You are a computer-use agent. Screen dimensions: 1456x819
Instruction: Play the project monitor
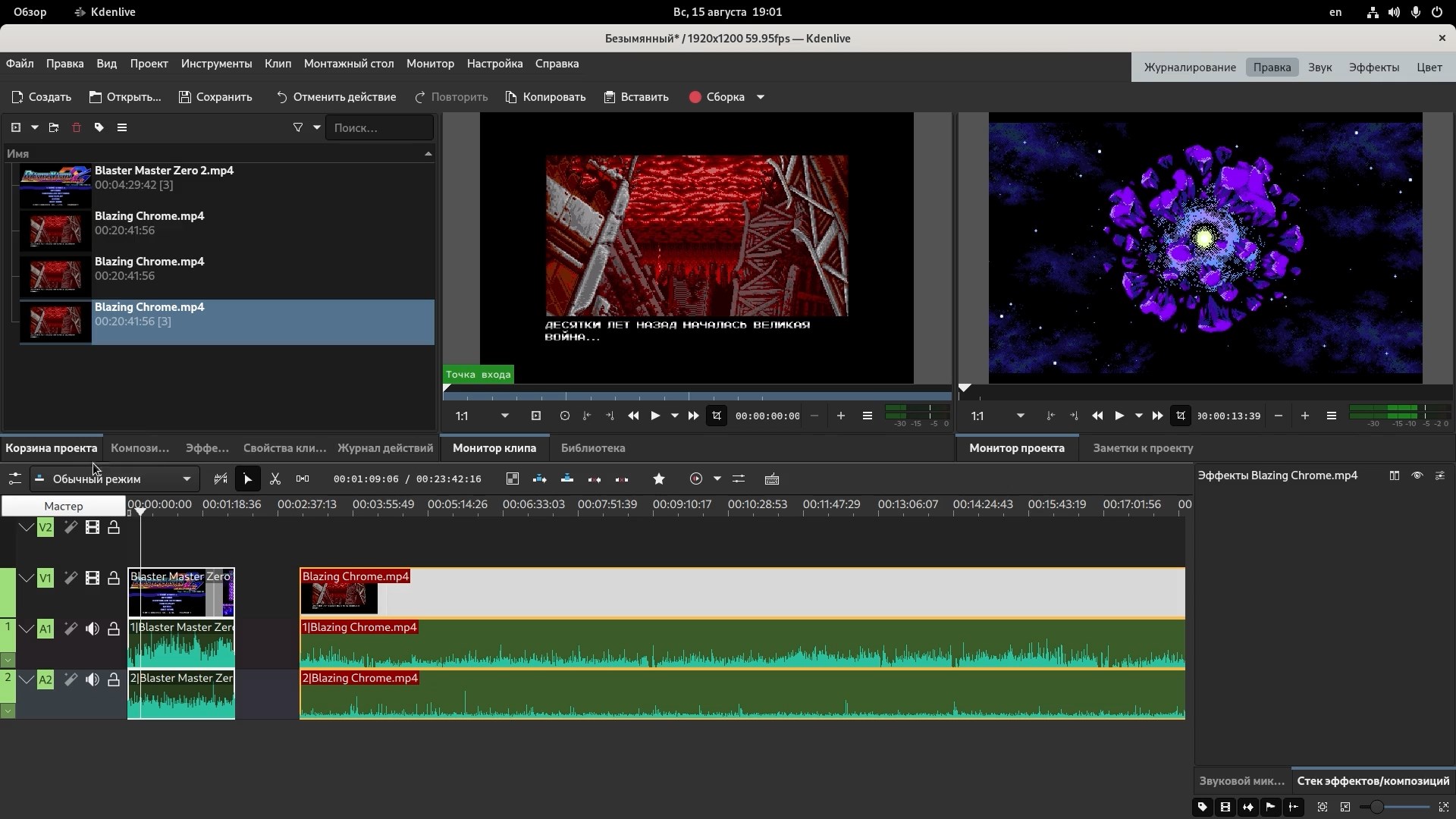tap(1119, 416)
